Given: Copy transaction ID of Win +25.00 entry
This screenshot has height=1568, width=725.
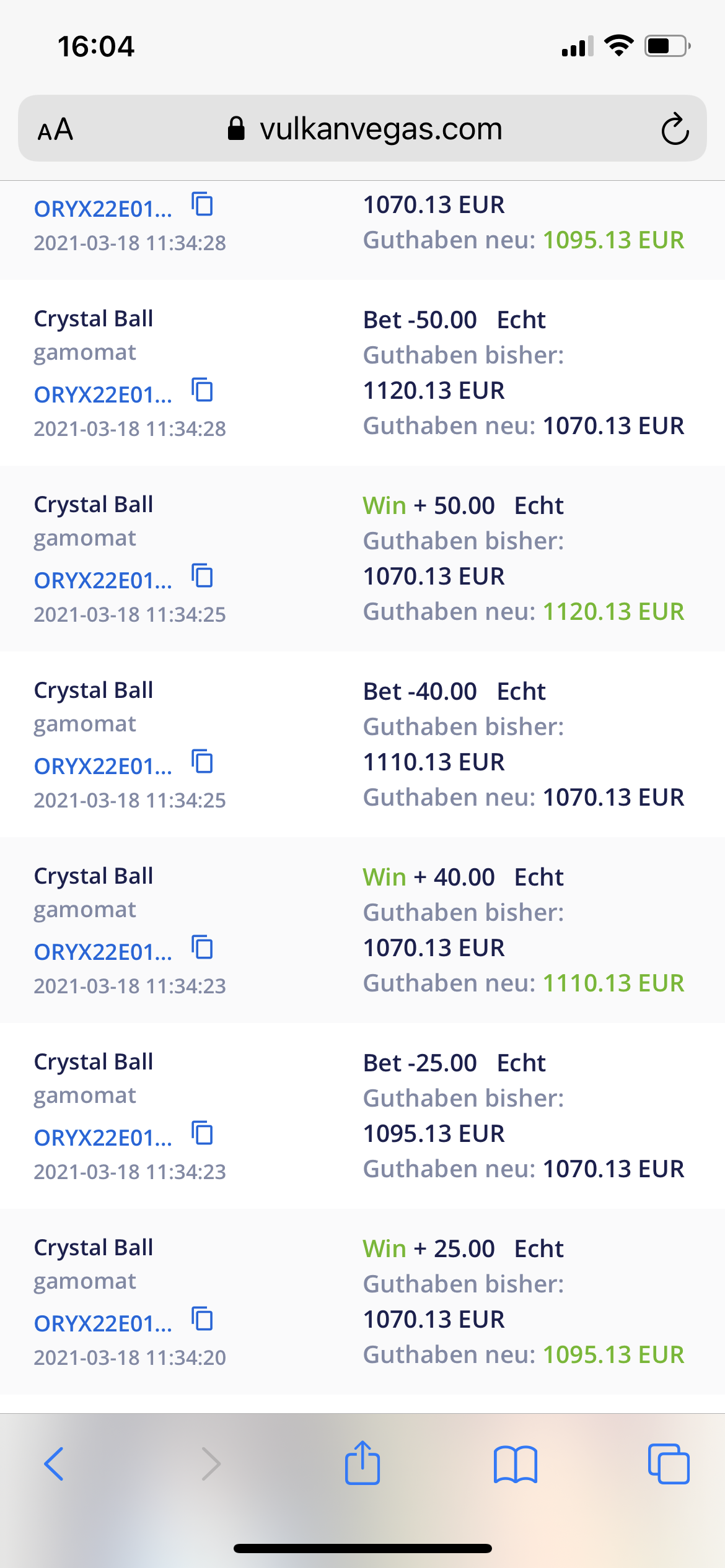Looking at the screenshot, I should [203, 1320].
